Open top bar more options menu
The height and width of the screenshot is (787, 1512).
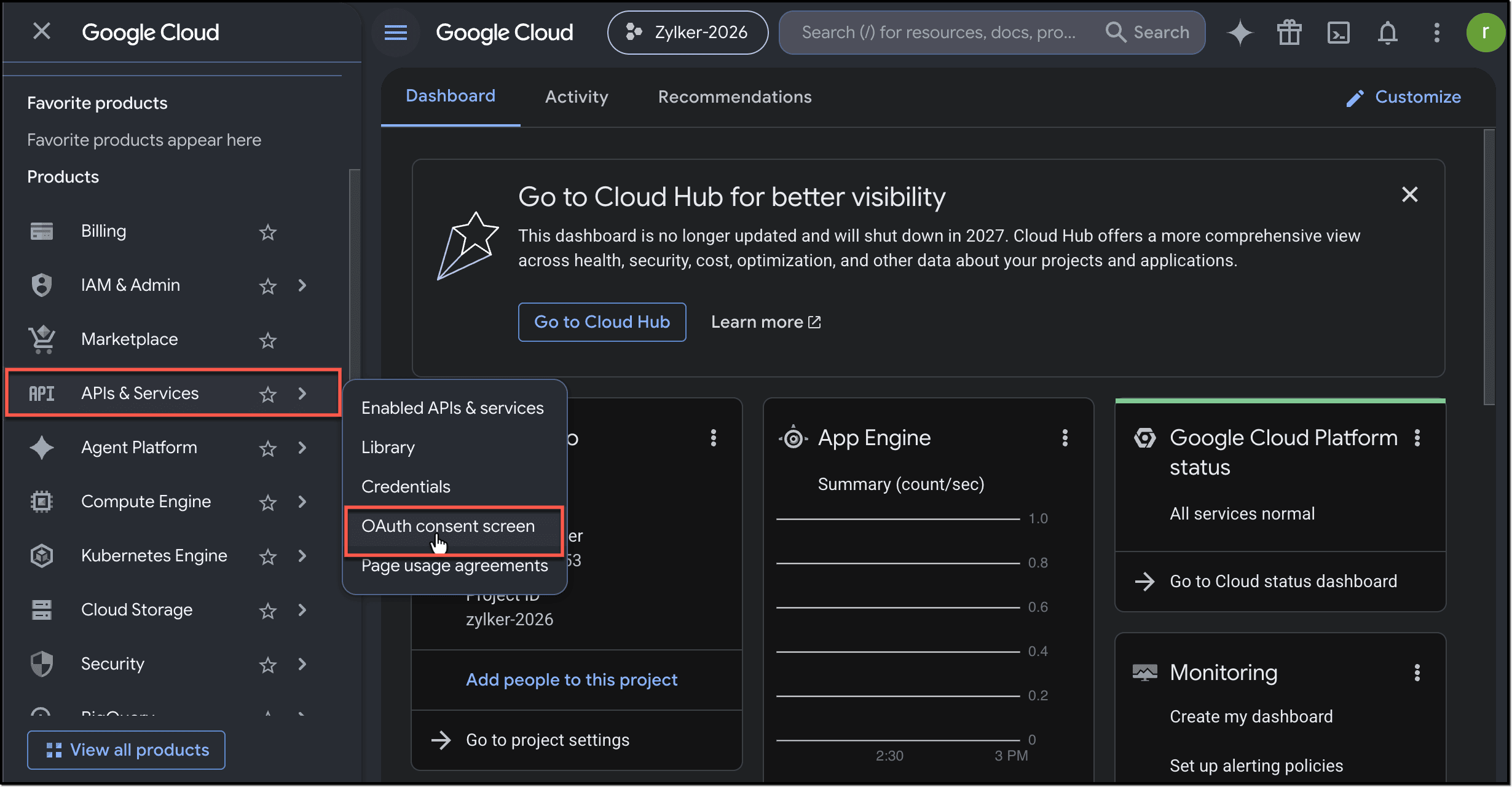1436,33
